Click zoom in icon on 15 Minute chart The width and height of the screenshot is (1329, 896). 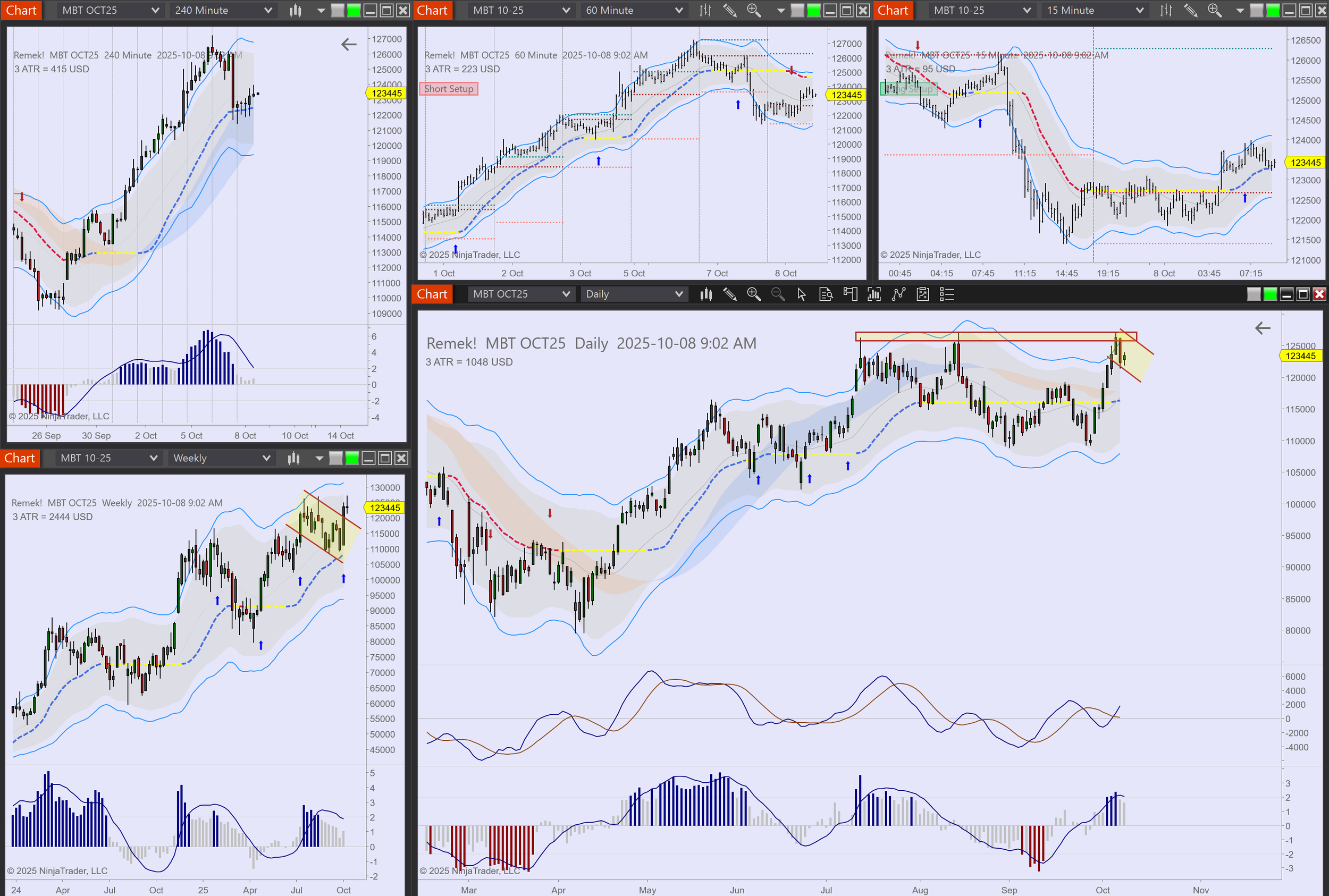click(x=1215, y=10)
